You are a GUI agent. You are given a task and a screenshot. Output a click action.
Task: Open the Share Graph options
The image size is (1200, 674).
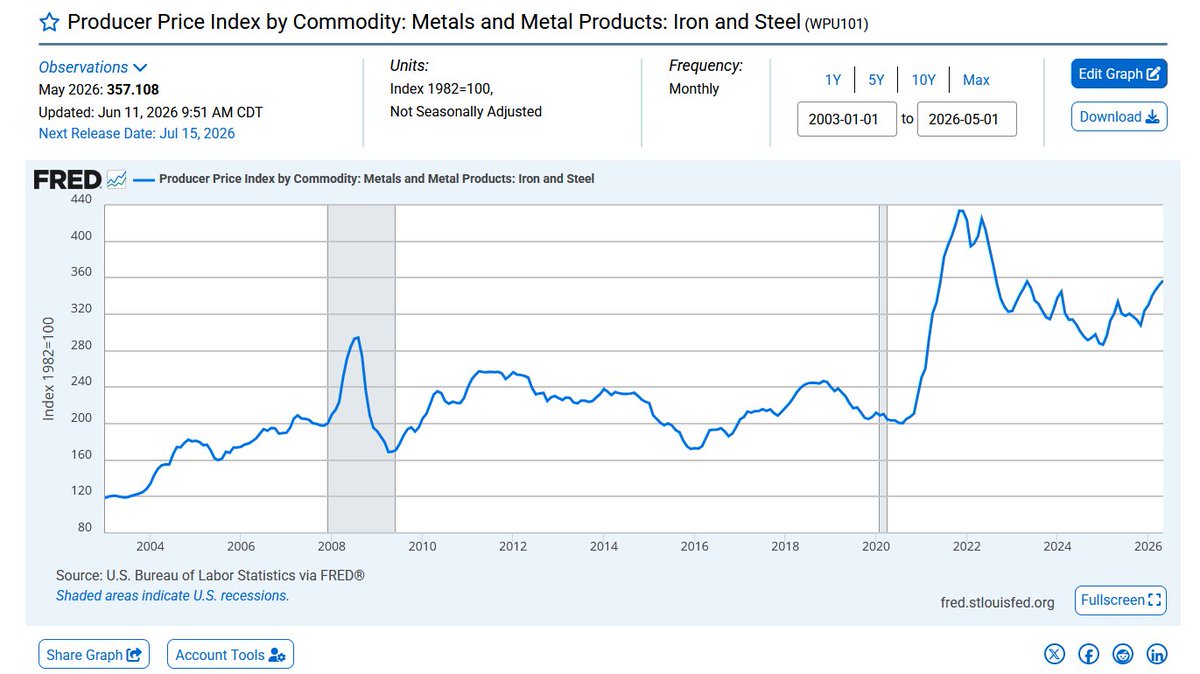pos(94,655)
